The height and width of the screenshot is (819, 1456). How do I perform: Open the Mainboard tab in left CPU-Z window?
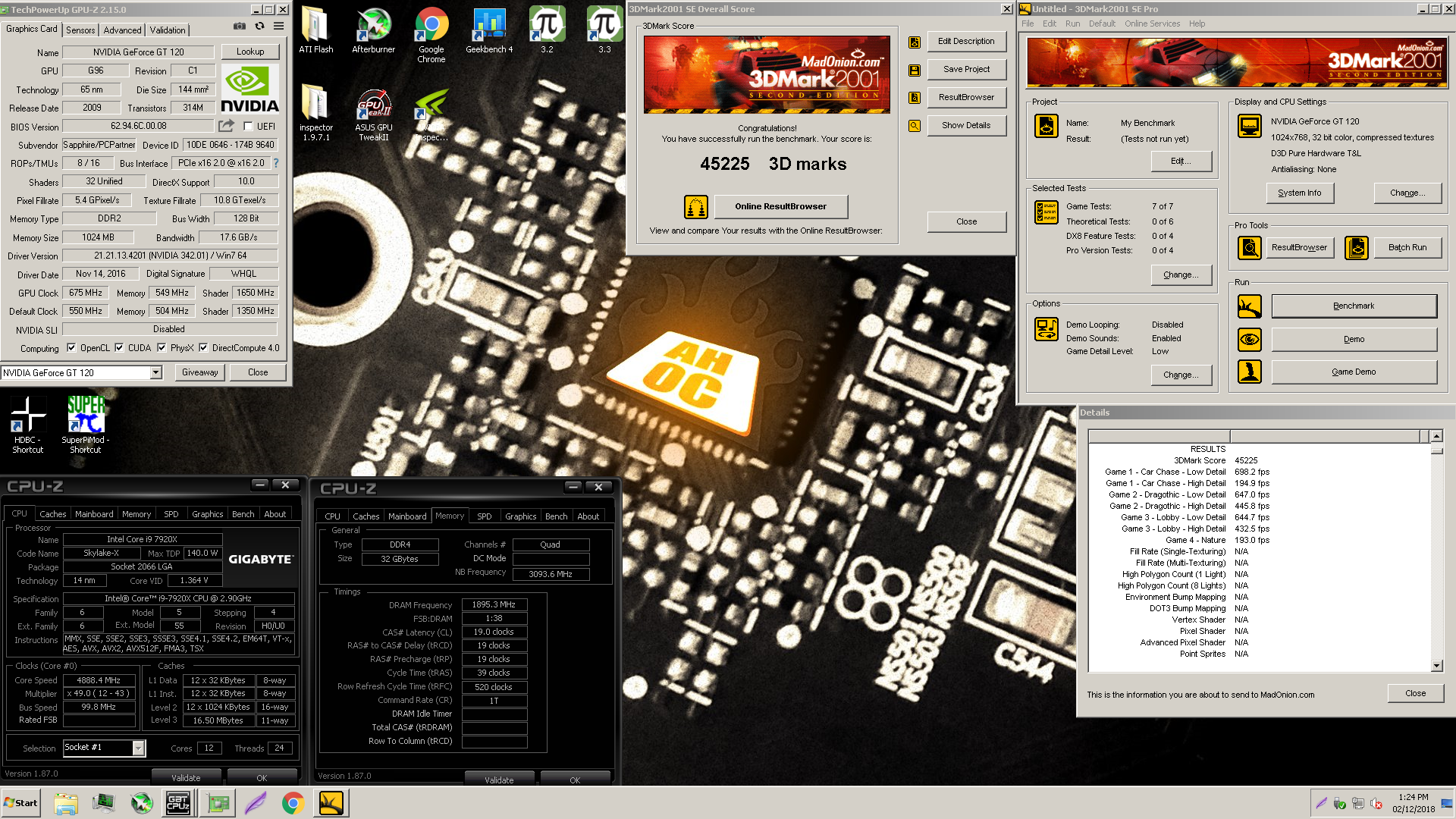tap(94, 514)
